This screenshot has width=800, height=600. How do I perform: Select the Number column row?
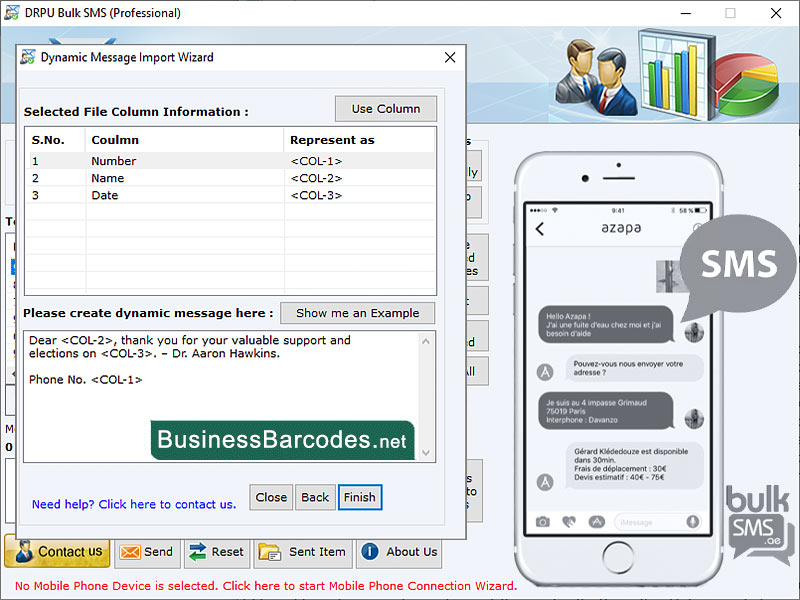pos(232,161)
